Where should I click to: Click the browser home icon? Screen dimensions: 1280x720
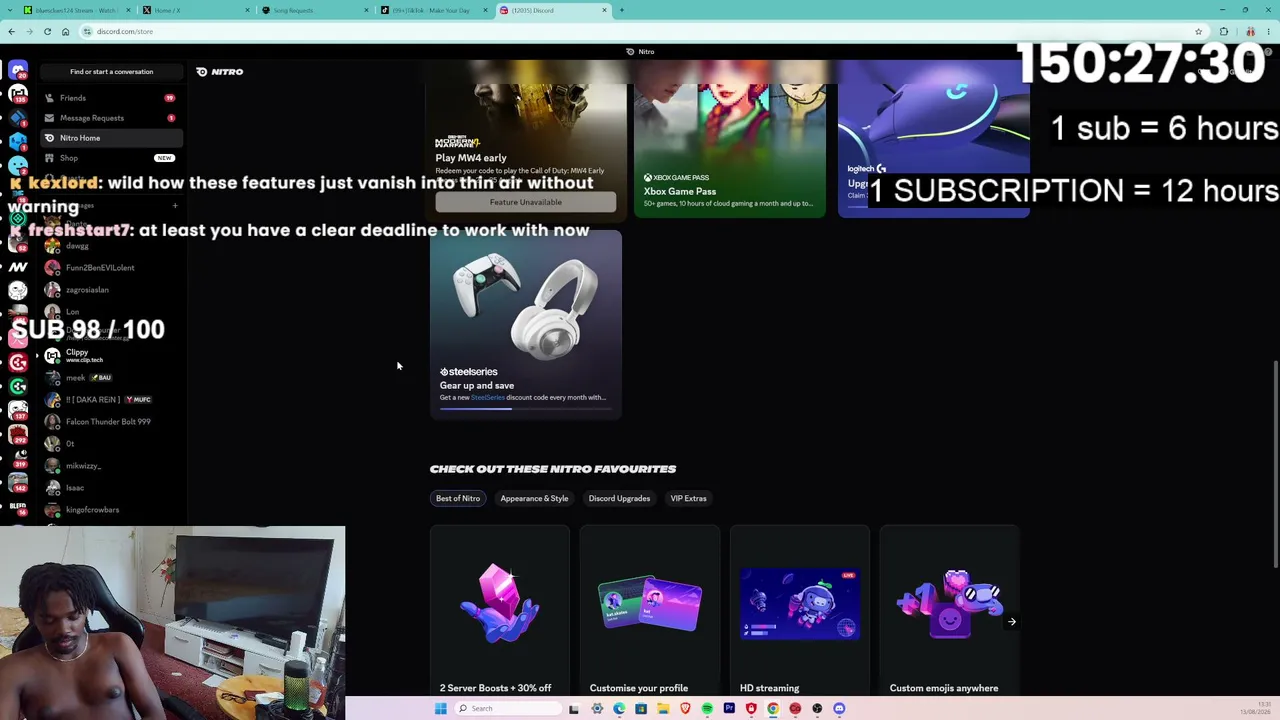(x=65, y=32)
